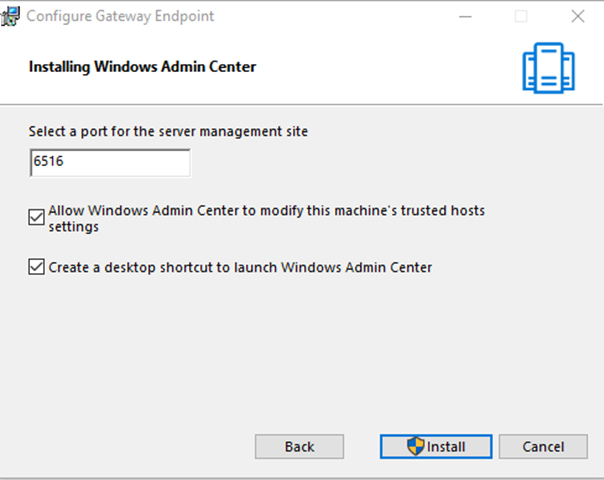Minimize the Configure Gateway Endpoint window
The width and height of the screenshot is (604, 480).
(465, 17)
